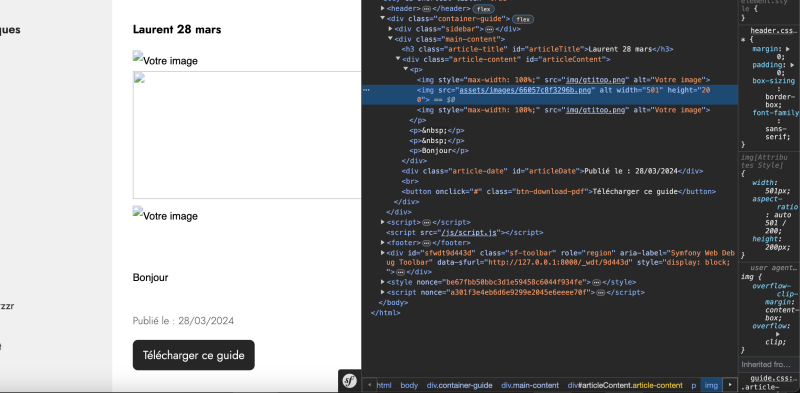Viewport: 800px width, 393px height.
Task: Click the flex badge beside container-guide div
Action: (x=522, y=19)
